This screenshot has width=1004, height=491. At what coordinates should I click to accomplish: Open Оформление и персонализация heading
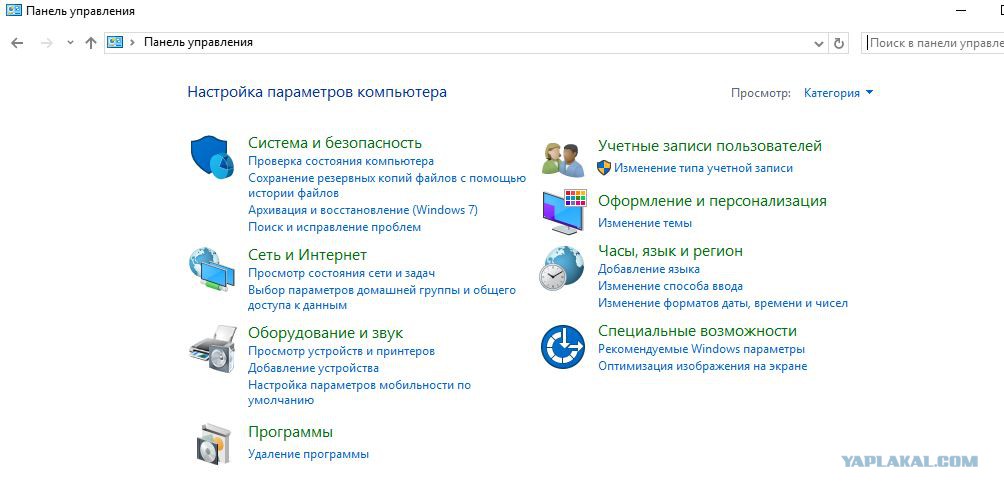point(712,201)
